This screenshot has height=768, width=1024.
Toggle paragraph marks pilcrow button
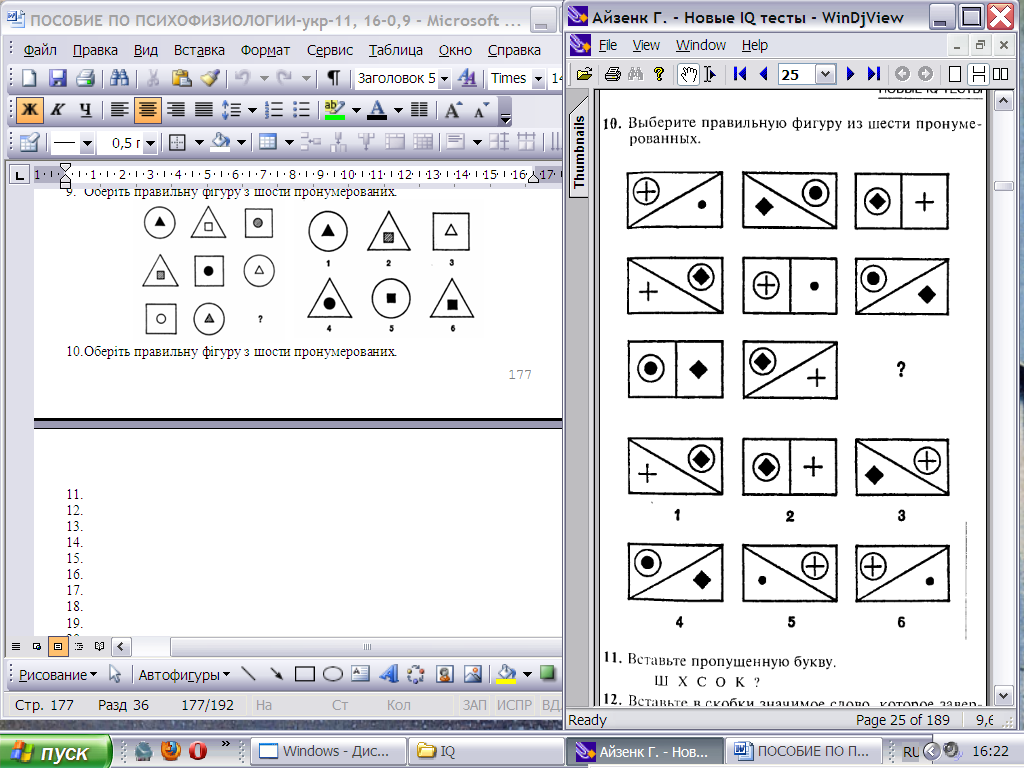point(333,78)
